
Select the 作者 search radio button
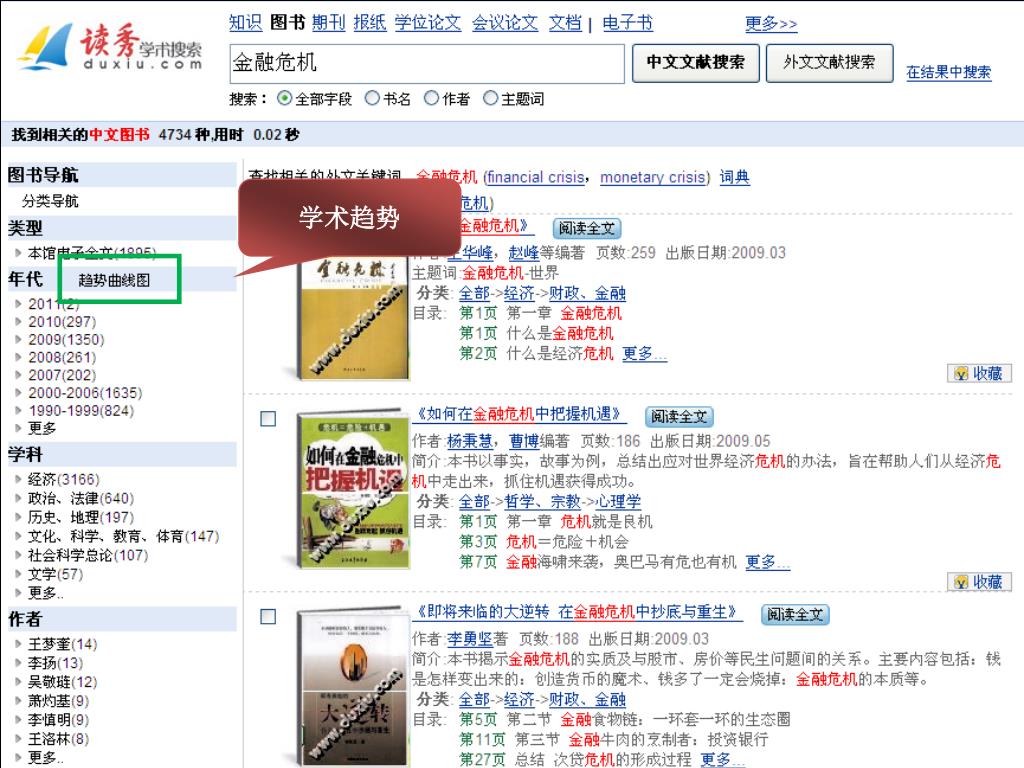[x=431, y=98]
